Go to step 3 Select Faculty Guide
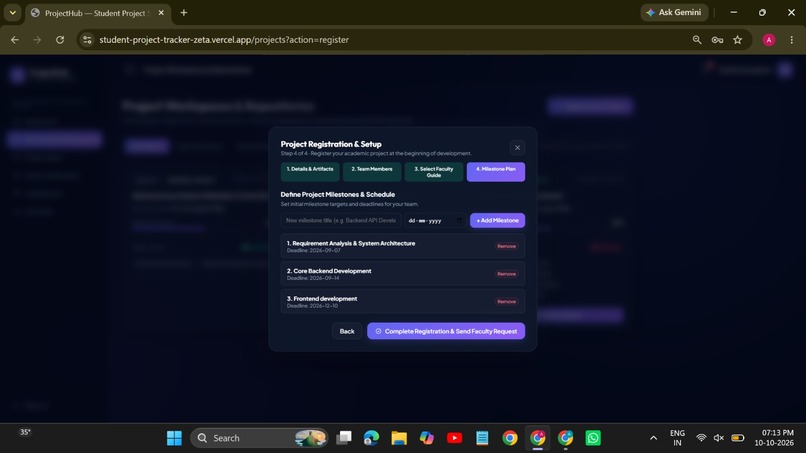Image resolution: width=806 pixels, height=453 pixels. tap(434, 172)
